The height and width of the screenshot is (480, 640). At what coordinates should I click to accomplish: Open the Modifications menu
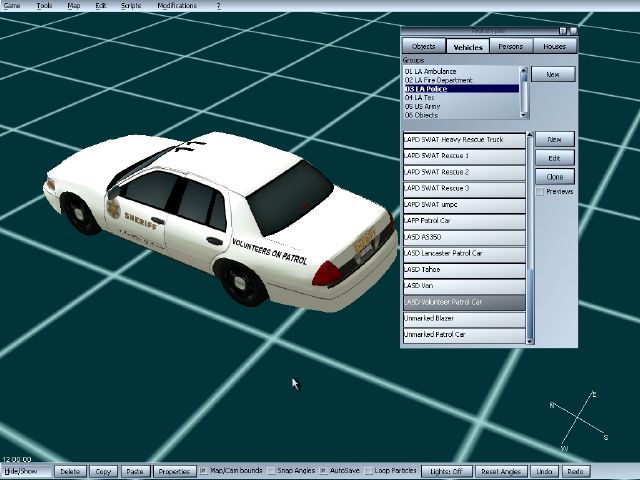[177, 6]
